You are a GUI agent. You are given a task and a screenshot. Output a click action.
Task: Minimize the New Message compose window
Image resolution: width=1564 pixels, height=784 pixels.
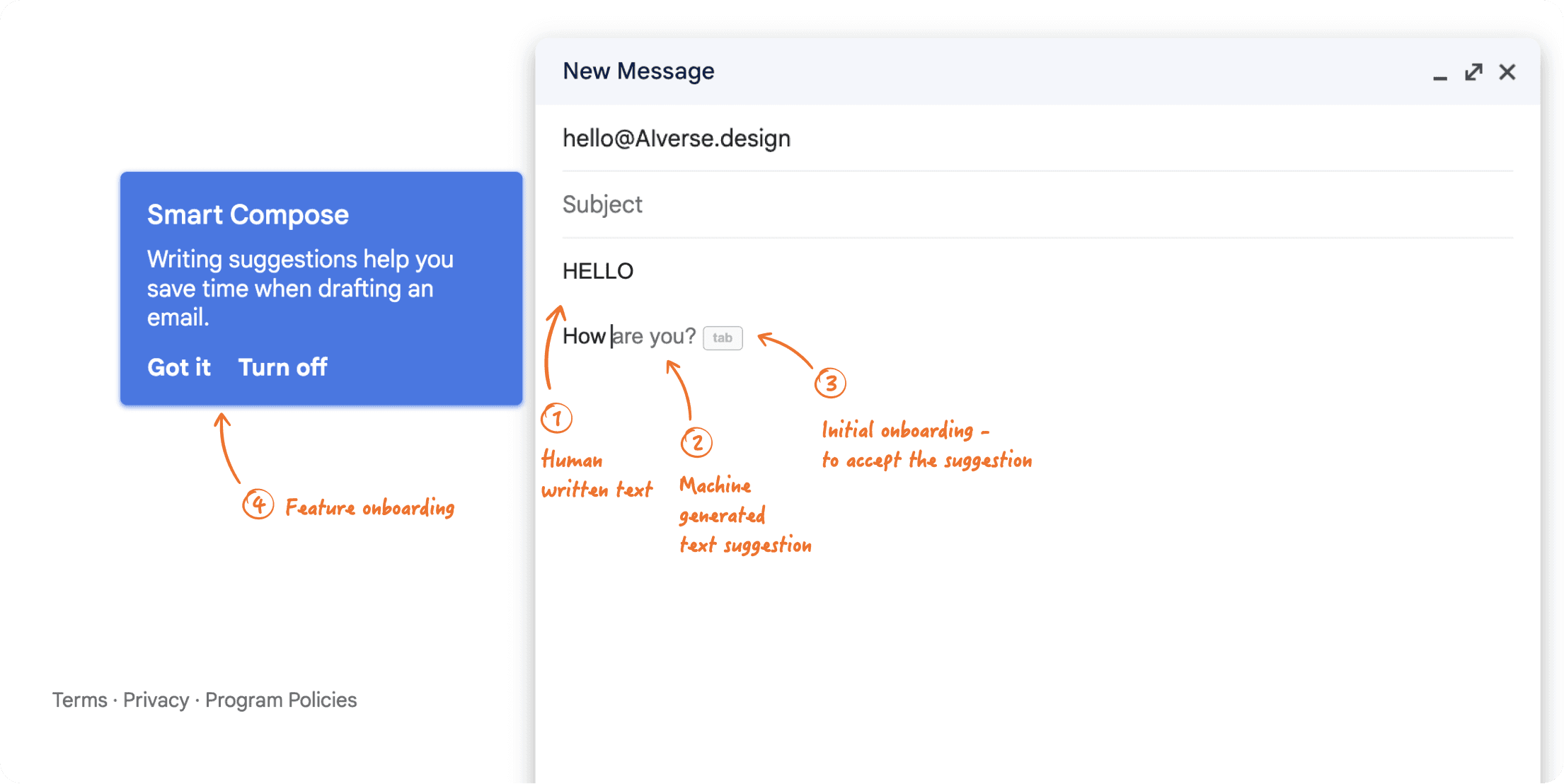(x=1440, y=76)
